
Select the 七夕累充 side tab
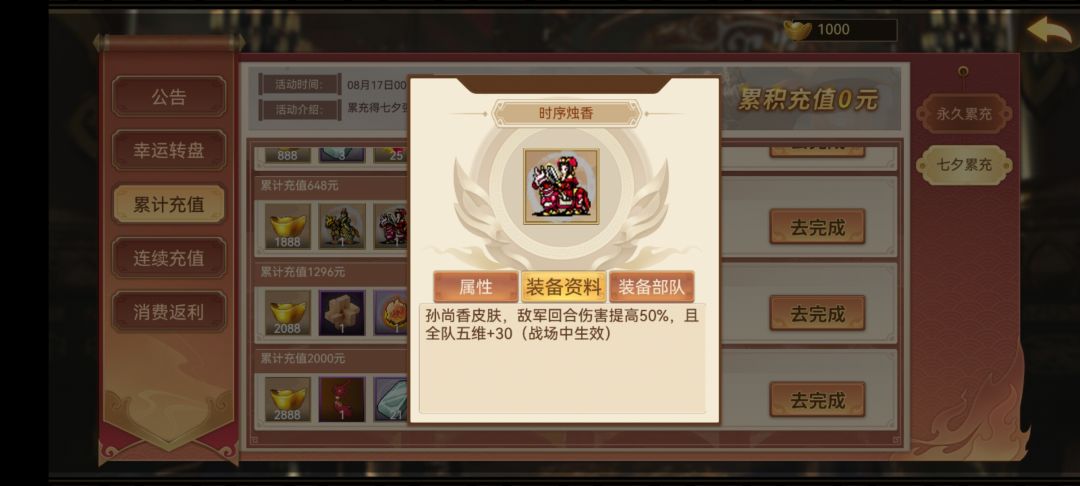(x=964, y=165)
